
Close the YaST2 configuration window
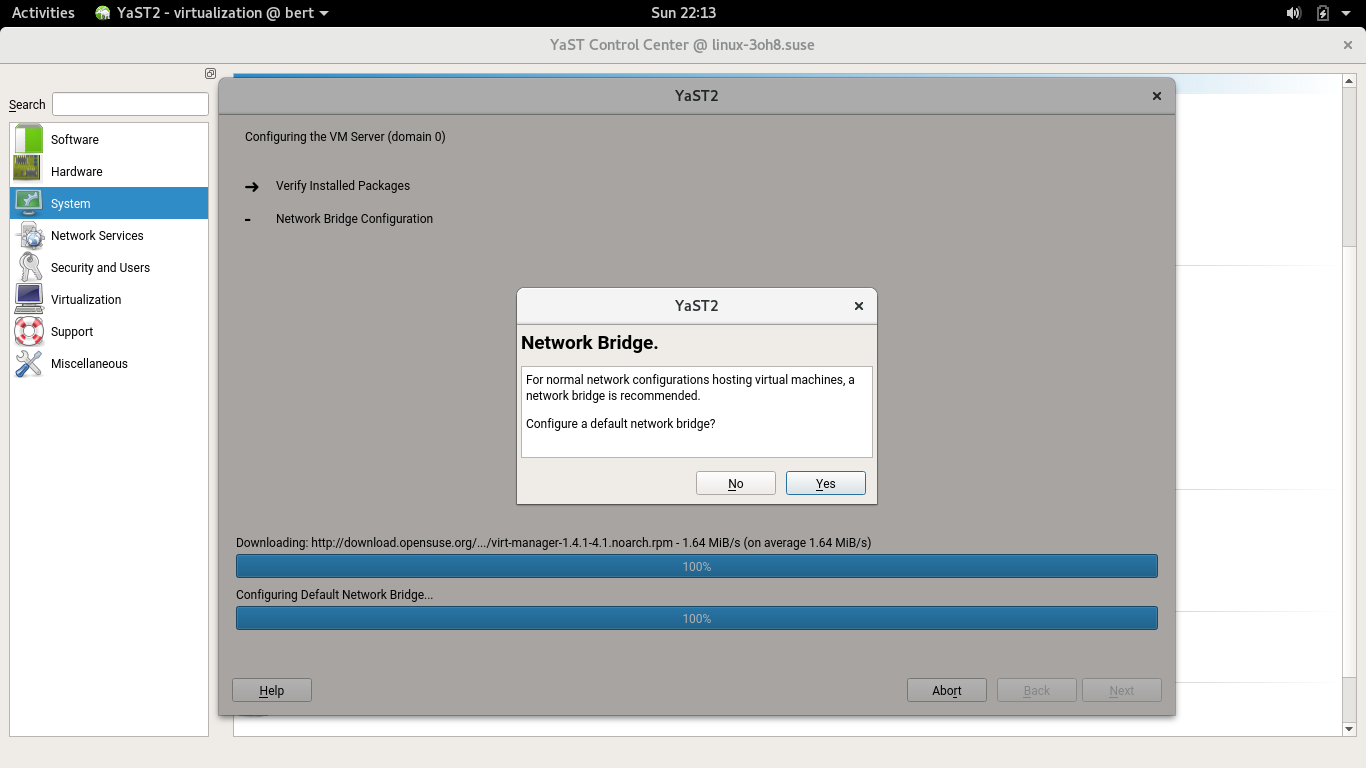(1157, 96)
